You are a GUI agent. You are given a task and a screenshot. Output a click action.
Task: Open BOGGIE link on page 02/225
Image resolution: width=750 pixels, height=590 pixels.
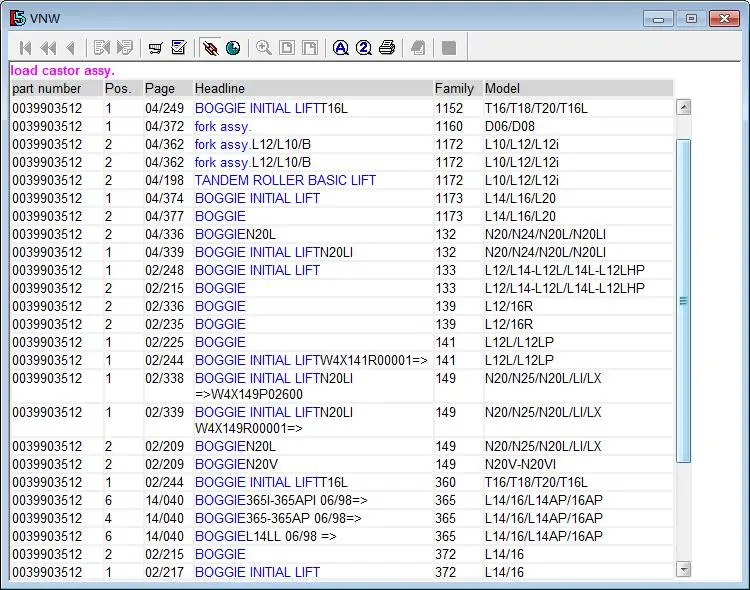pyautogui.click(x=220, y=343)
